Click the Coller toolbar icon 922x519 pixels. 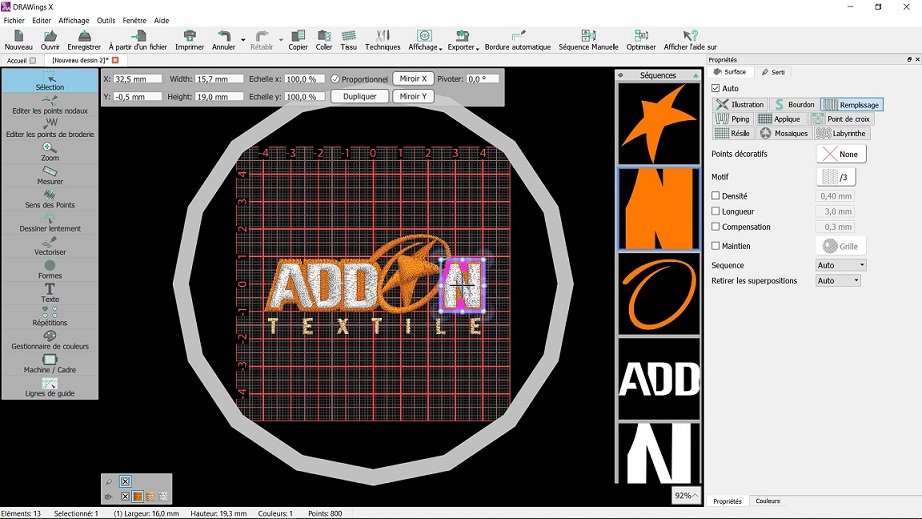click(x=324, y=40)
